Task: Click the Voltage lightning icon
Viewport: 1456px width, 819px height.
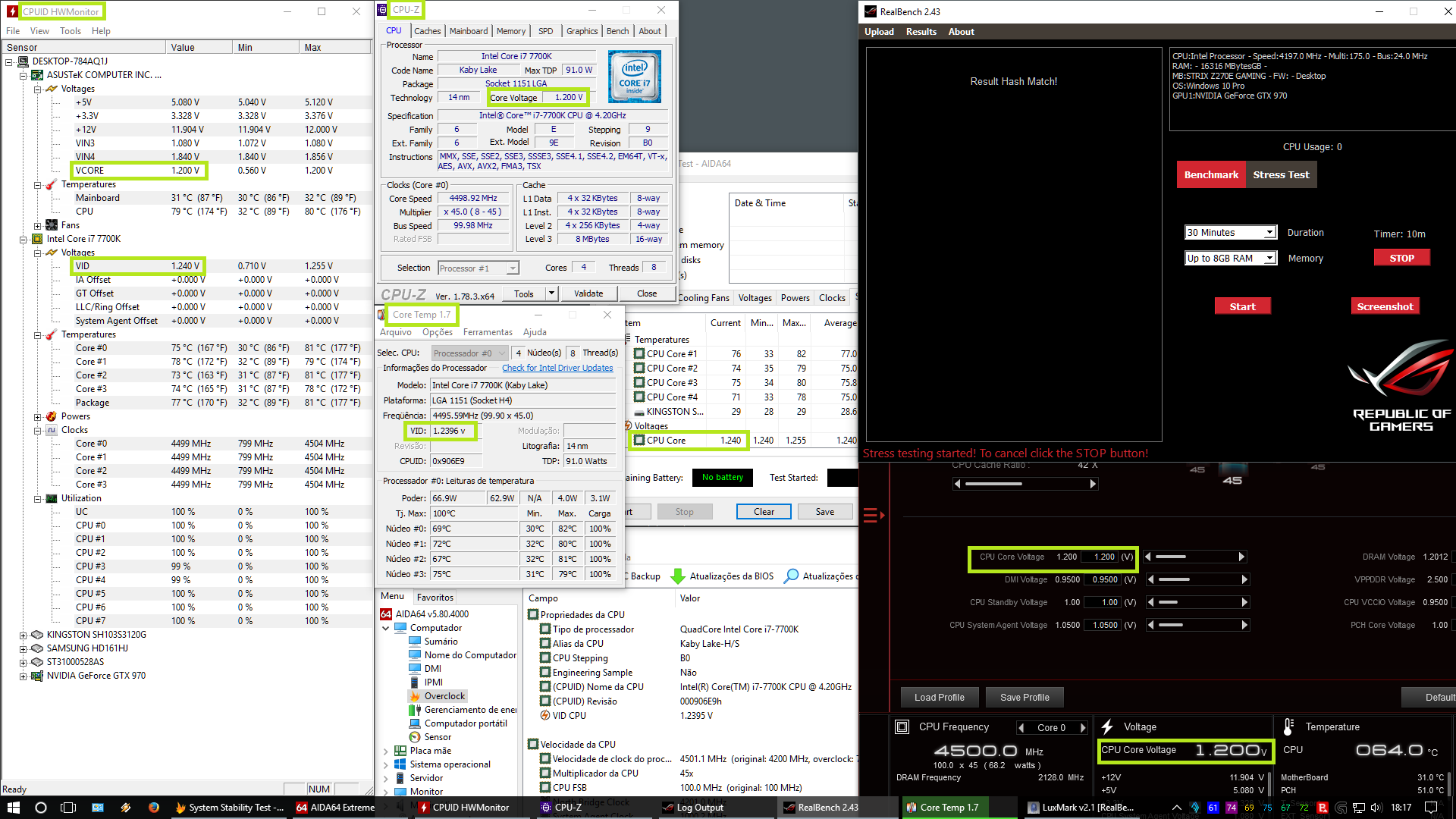Action: pos(1107,727)
